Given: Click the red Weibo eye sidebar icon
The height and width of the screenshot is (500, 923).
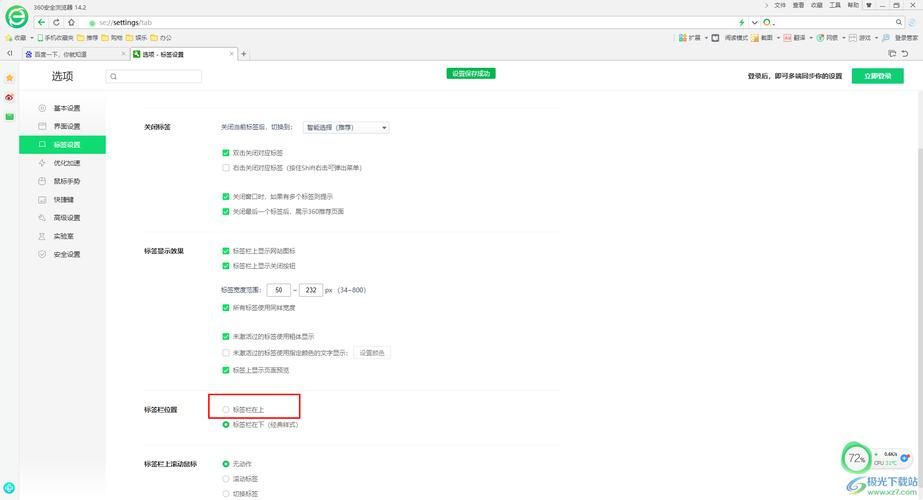Looking at the screenshot, I should pyautogui.click(x=10, y=97).
